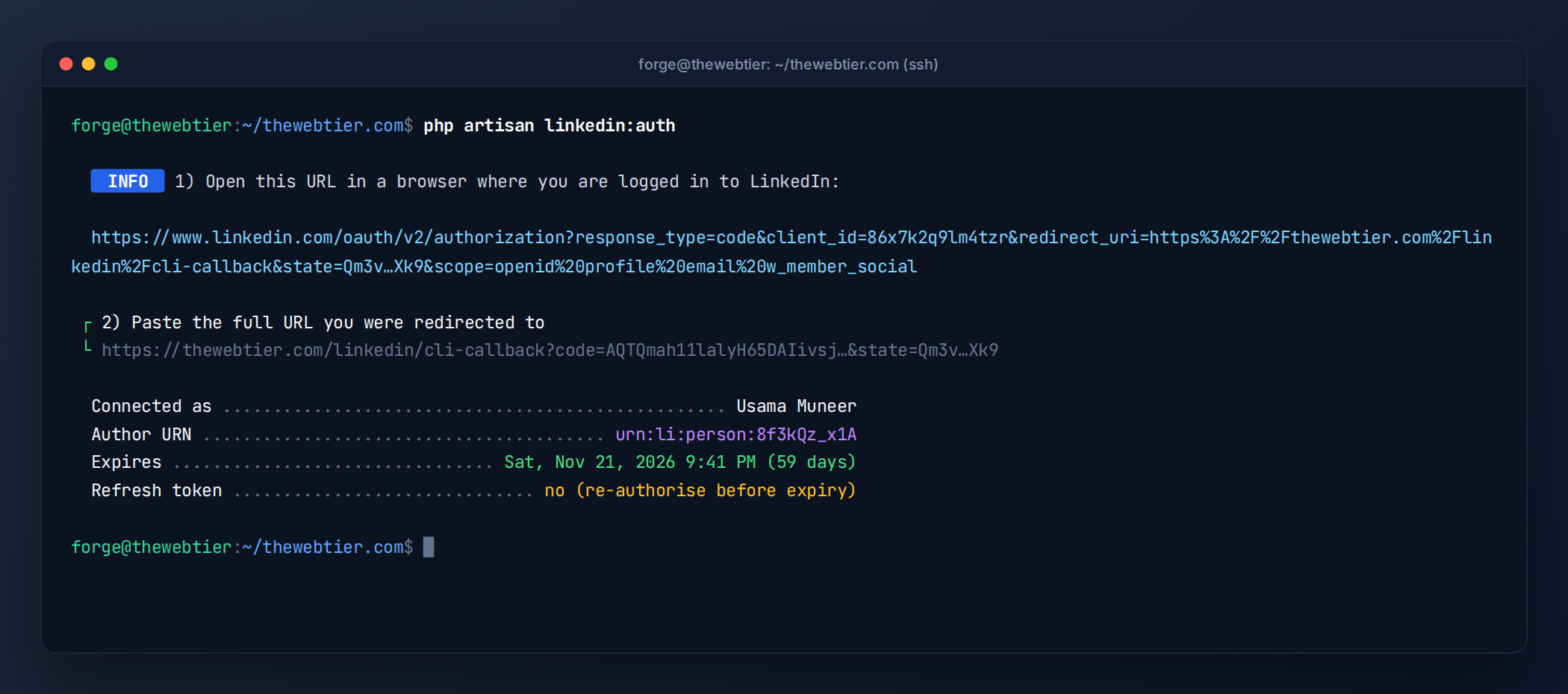This screenshot has width=1568, height=694.
Task: Click the 'Connected as' label
Action: (152, 406)
